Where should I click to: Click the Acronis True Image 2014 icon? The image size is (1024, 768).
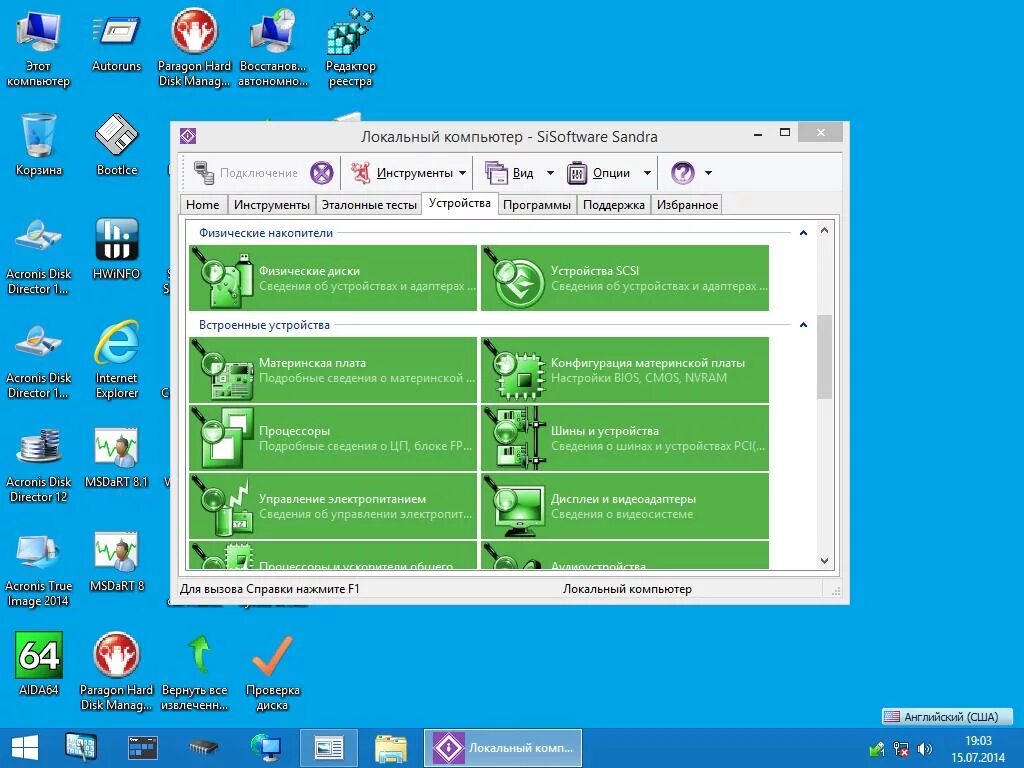39,569
